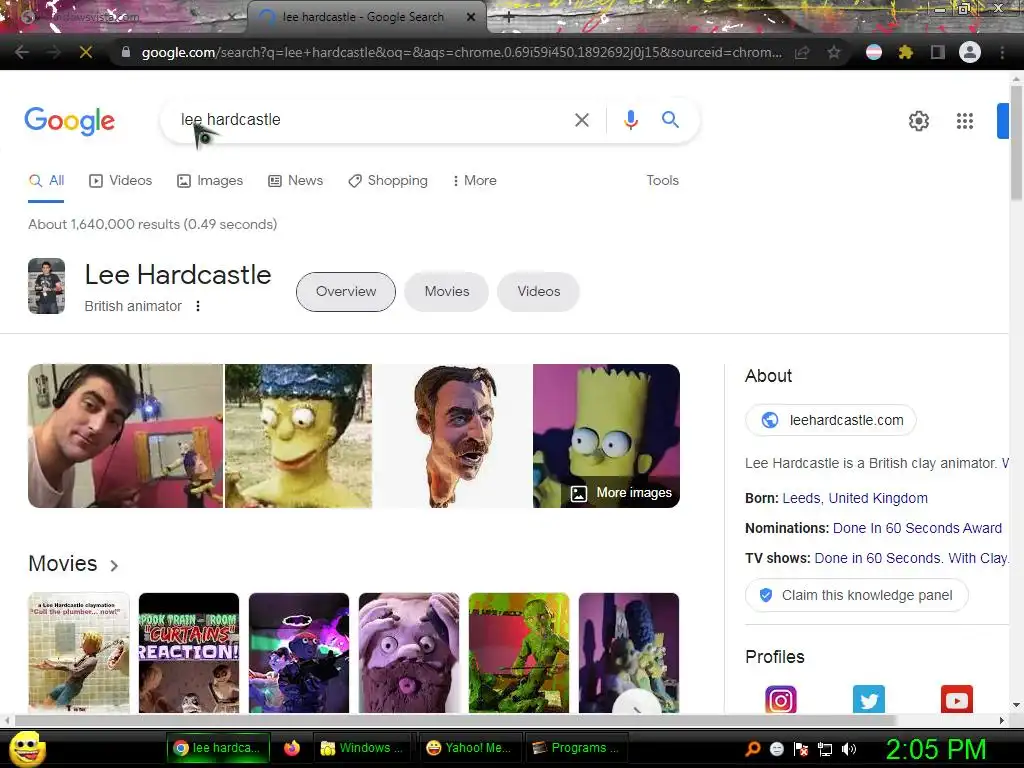Image resolution: width=1024 pixels, height=768 pixels.
Task: Switch to the Images search tab
Action: (210, 181)
